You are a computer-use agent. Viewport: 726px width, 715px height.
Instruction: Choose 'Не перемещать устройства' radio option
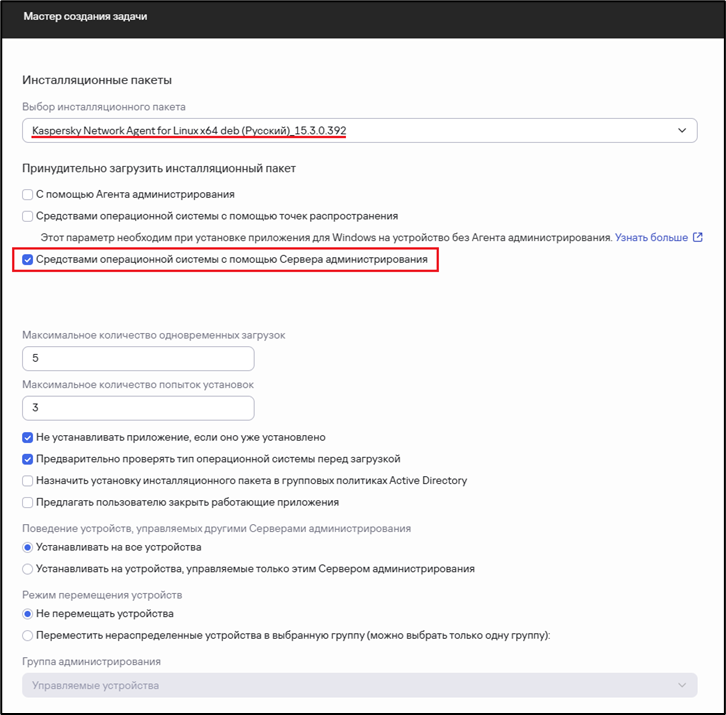(28, 614)
